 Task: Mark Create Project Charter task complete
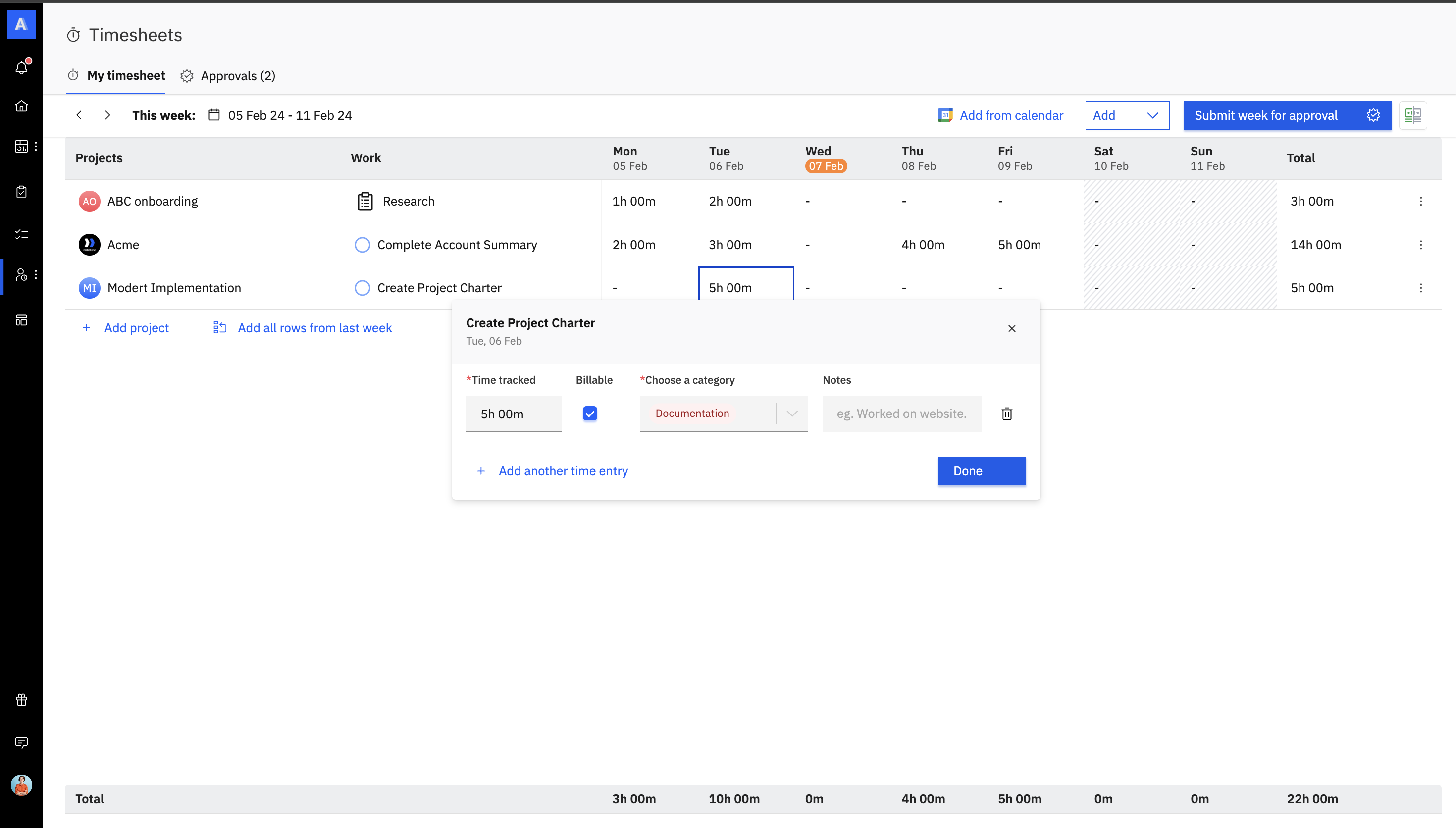point(362,288)
